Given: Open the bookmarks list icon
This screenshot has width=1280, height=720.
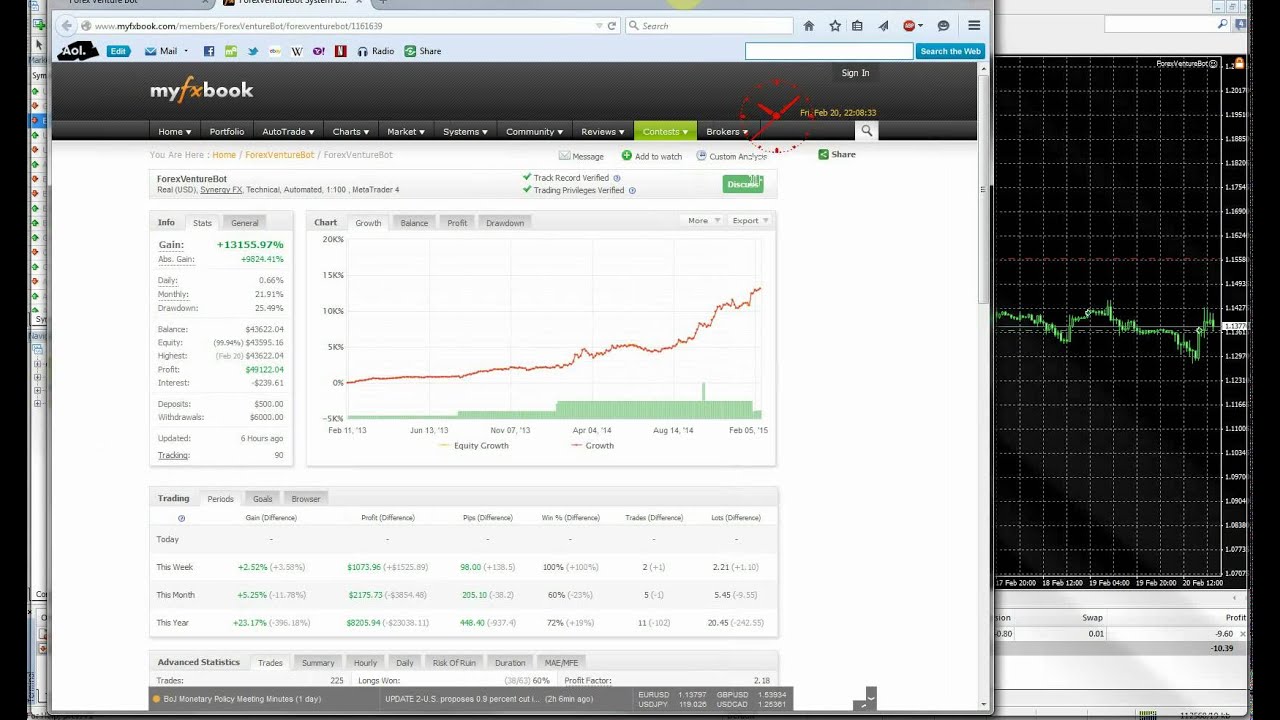Looking at the screenshot, I should tap(857, 26).
